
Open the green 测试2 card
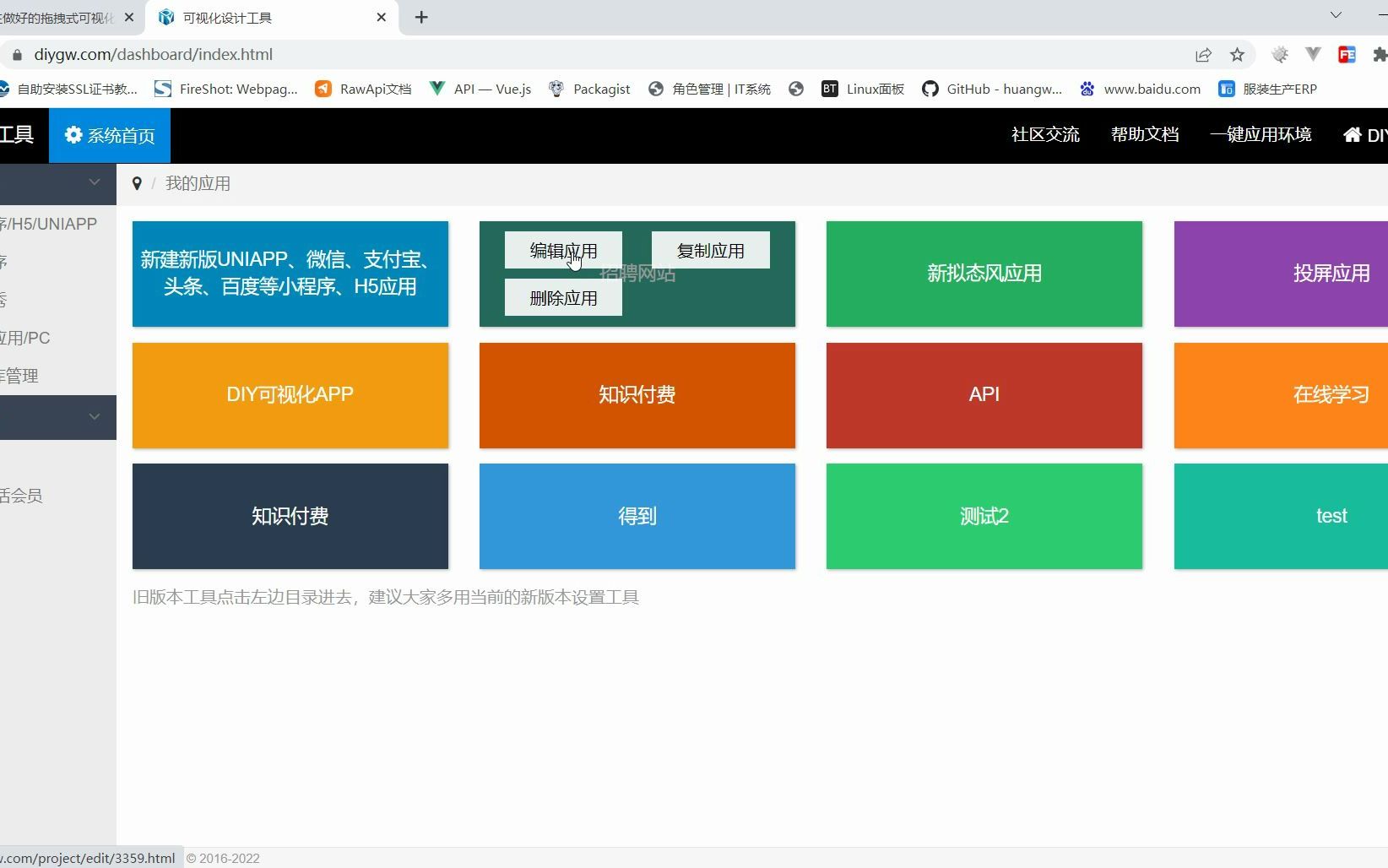[x=984, y=516]
